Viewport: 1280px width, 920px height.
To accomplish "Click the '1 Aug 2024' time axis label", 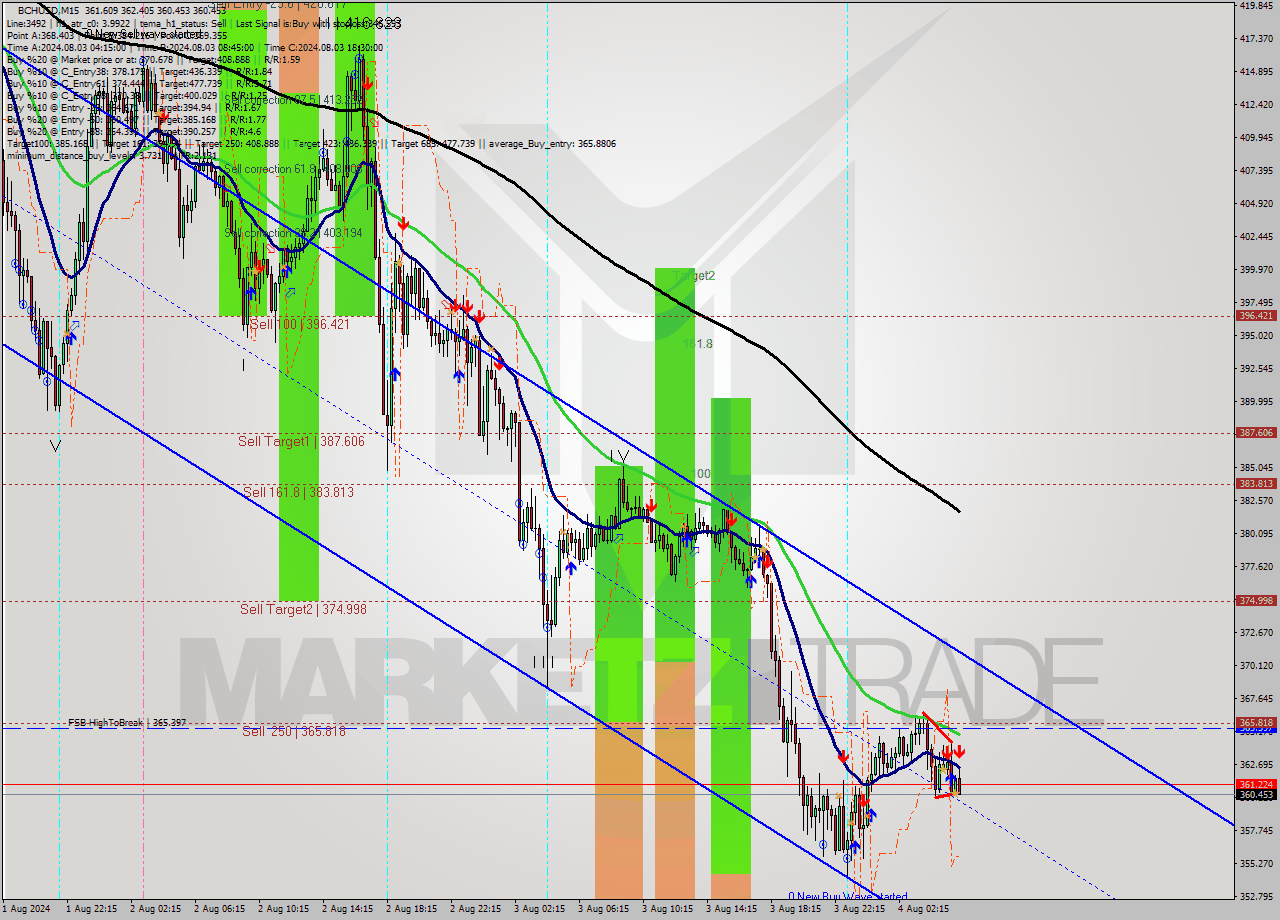I will [x=26, y=910].
